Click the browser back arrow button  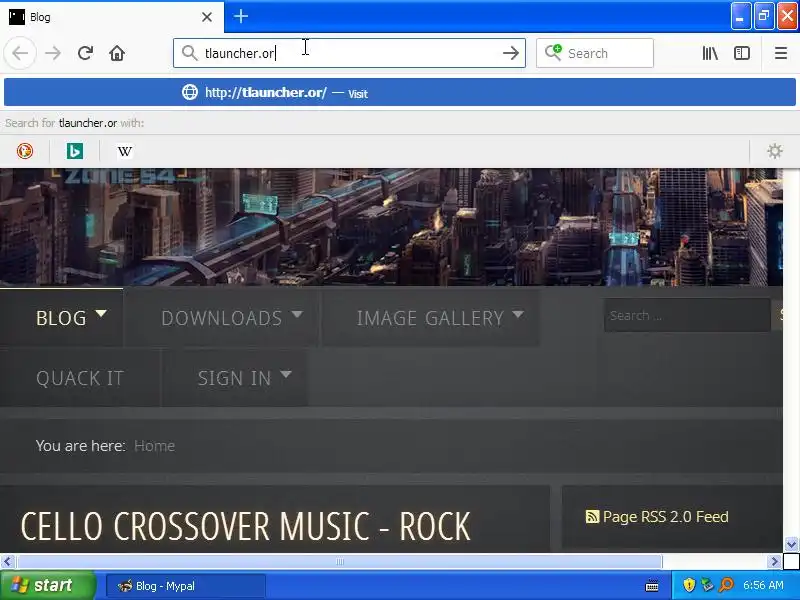point(20,53)
